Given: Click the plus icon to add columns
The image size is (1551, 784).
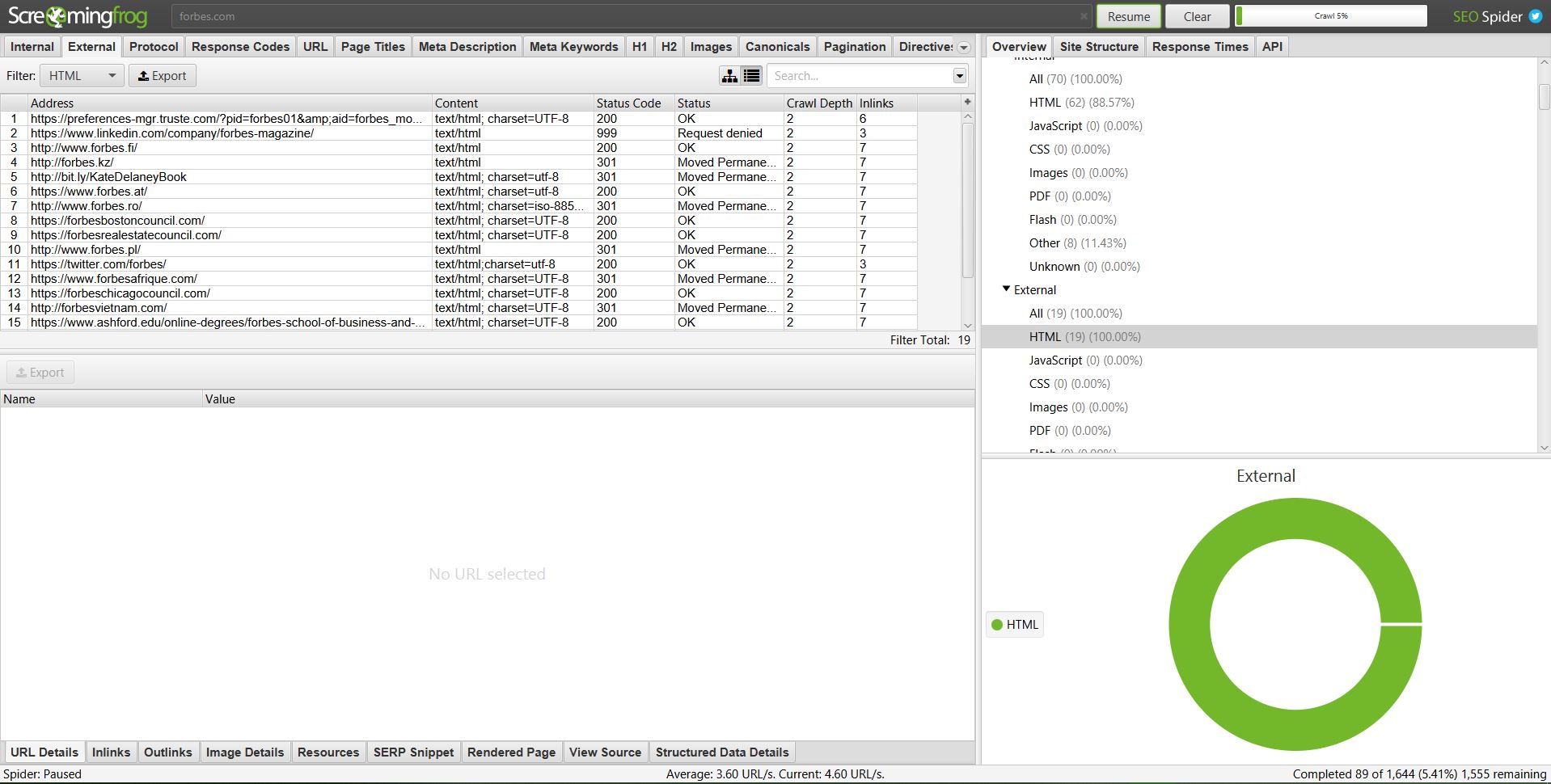Looking at the screenshot, I should 967,103.
